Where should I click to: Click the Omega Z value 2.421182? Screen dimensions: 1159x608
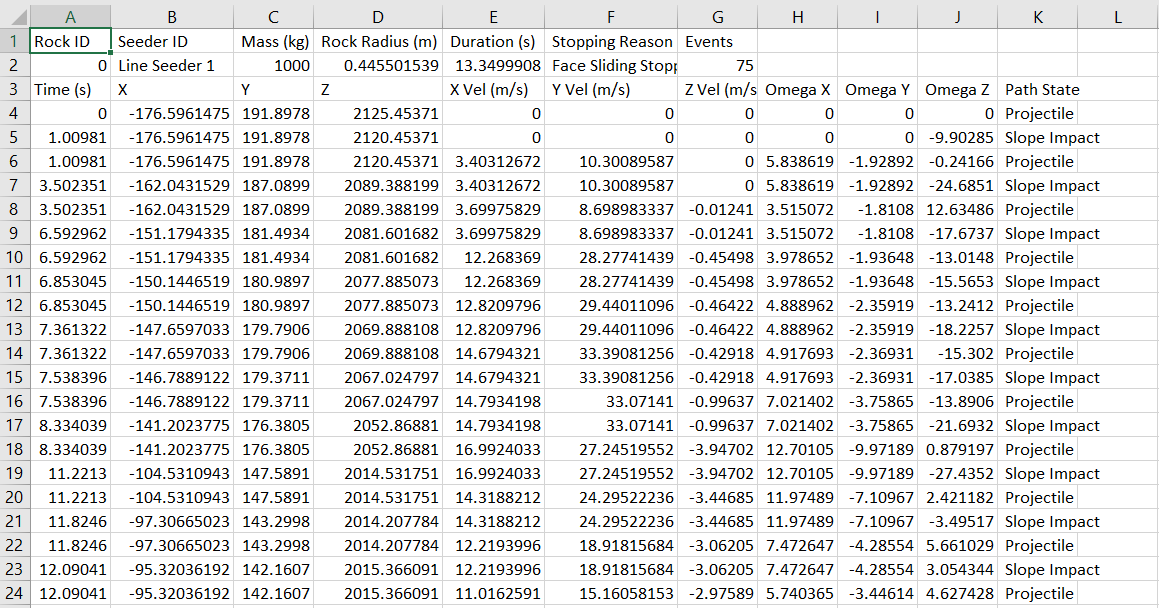pos(957,497)
